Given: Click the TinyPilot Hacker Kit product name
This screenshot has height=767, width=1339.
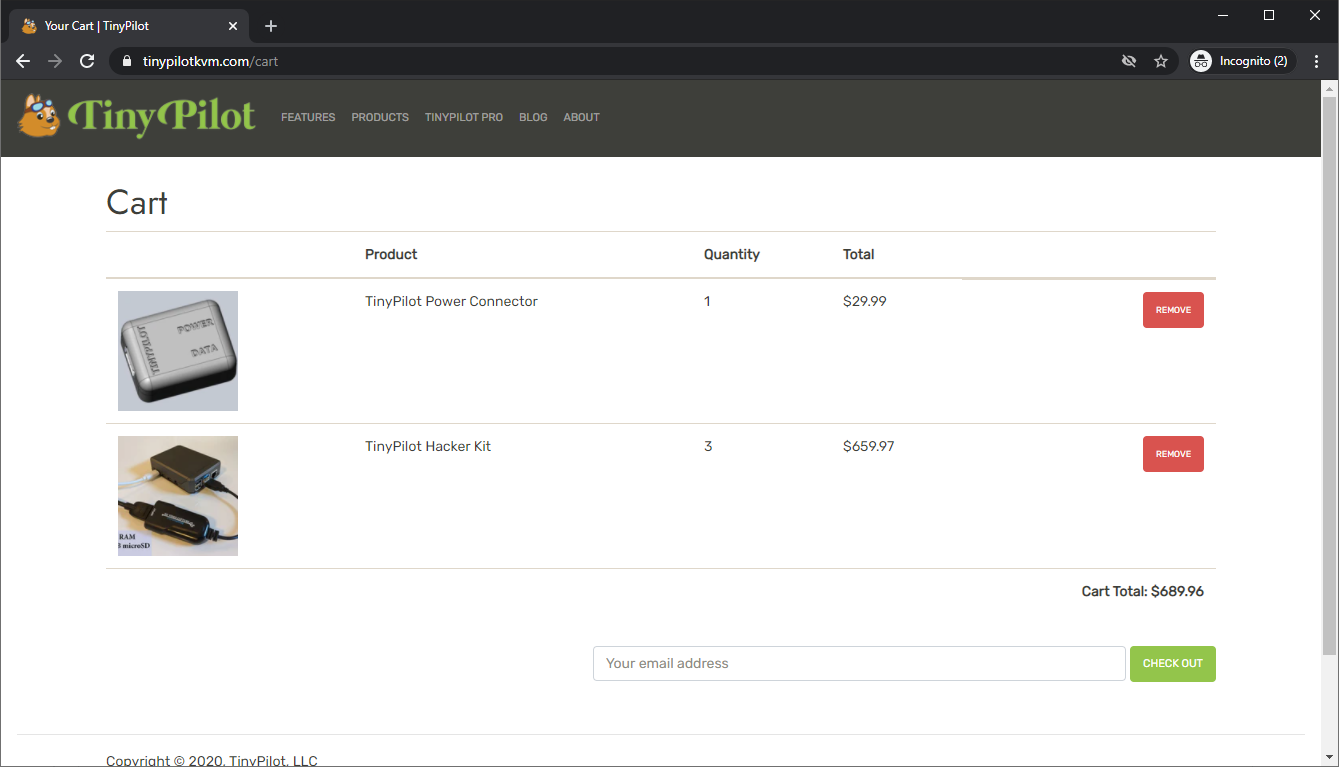Looking at the screenshot, I should pos(428,446).
